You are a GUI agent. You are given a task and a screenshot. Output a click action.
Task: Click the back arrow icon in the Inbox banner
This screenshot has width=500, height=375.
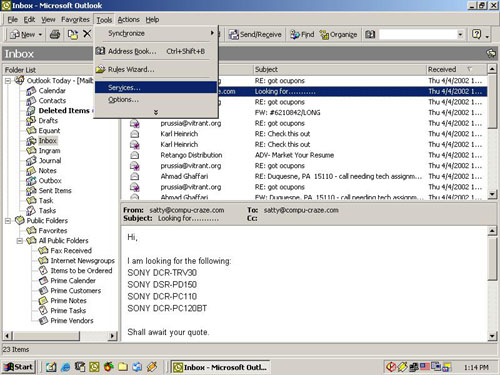click(x=491, y=53)
